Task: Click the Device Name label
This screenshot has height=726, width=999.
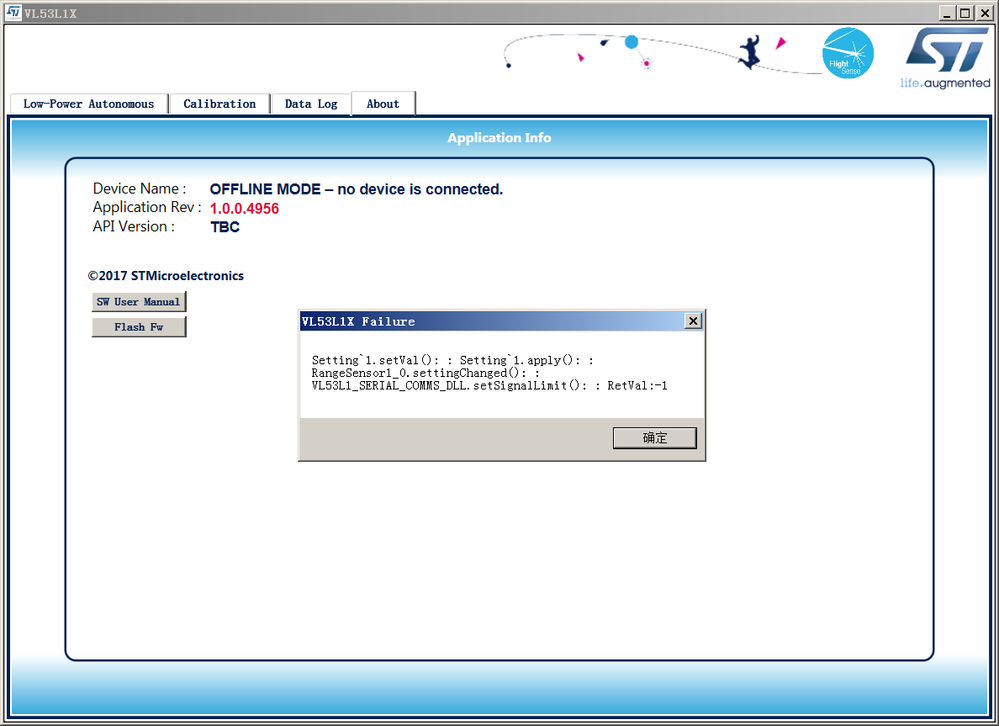Action: tap(140, 189)
